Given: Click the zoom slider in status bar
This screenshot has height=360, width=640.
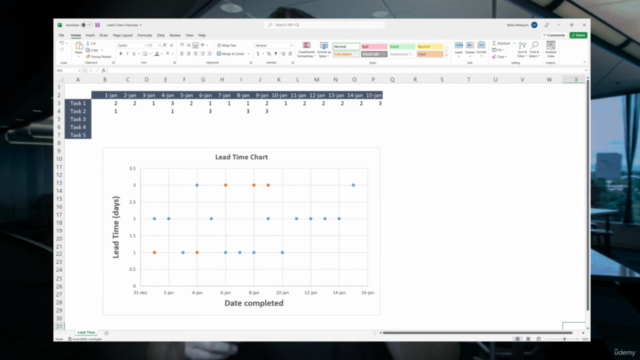Looking at the screenshot, I should click(564, 339).
